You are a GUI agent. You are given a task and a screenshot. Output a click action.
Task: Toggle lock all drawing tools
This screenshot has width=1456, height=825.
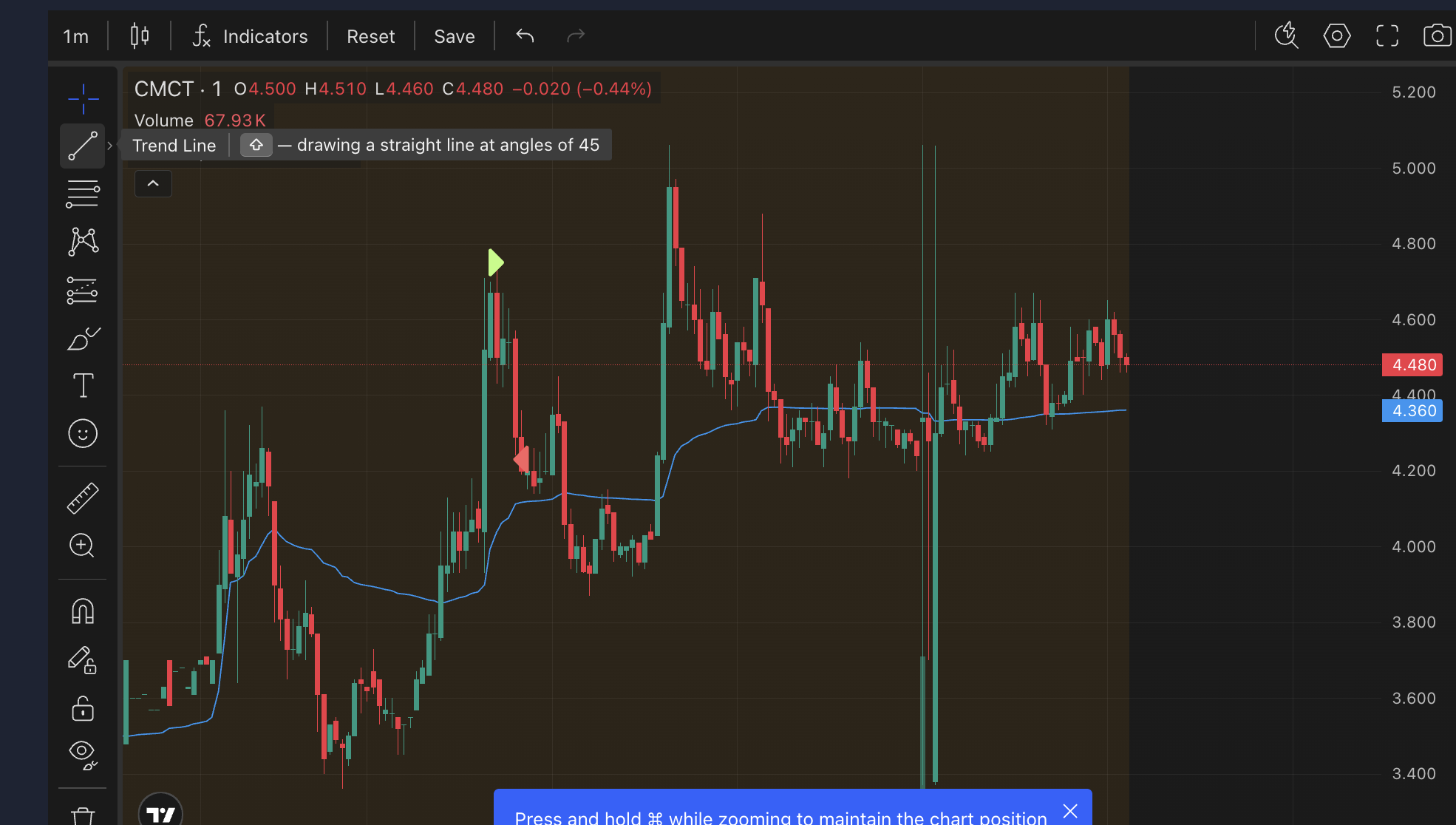[83, 708]
